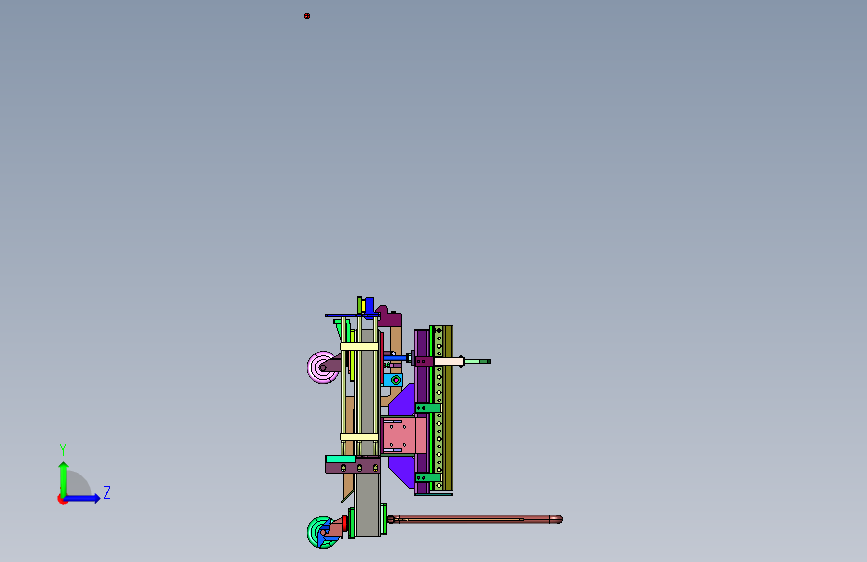This screenshot has width=867, height=562.
Task: Select the thin blue horizontal top plate
Action: coord(352,315)
